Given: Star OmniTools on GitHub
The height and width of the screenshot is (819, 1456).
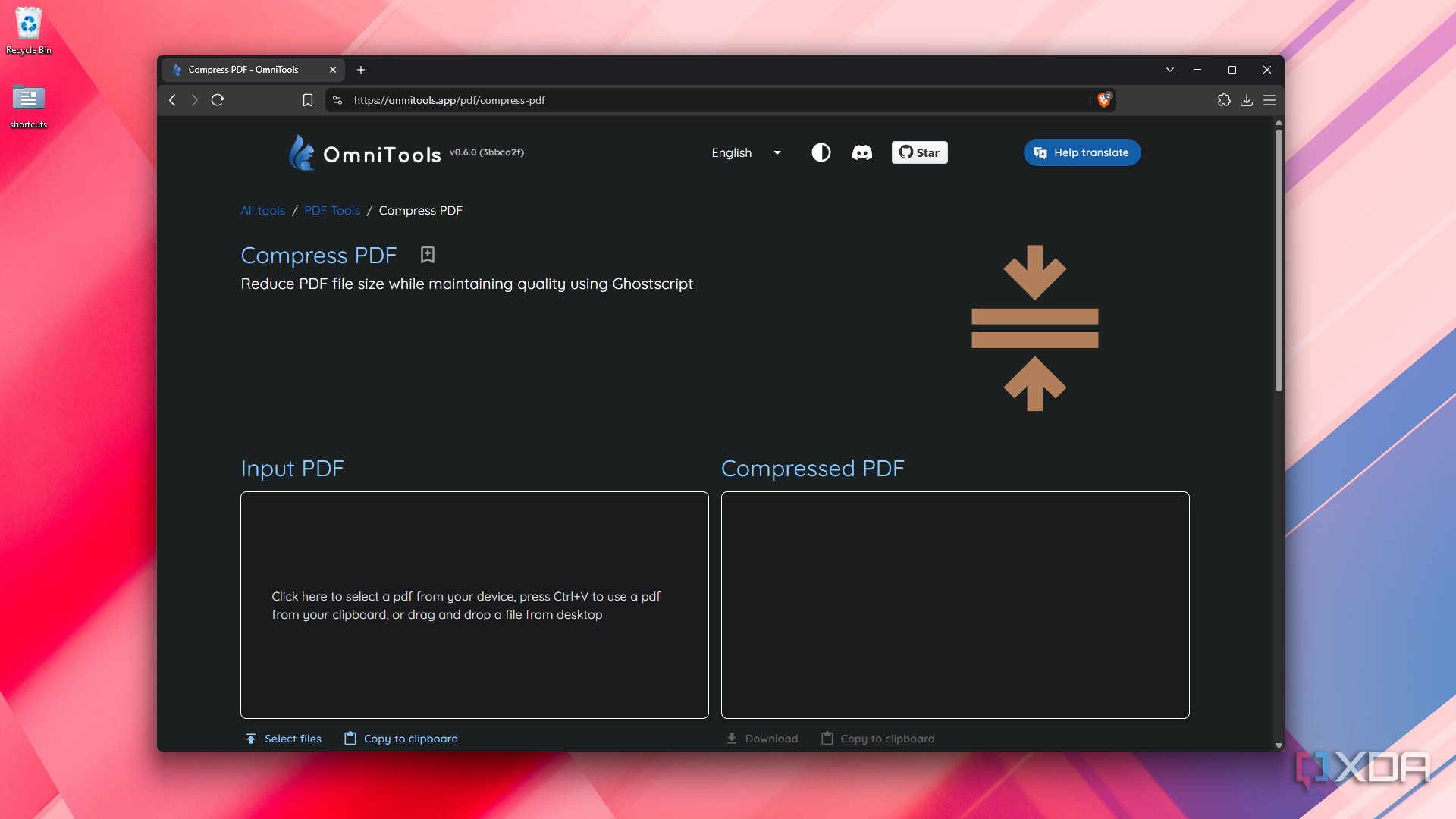Looking at the screenshot, I should pos(920,152).
